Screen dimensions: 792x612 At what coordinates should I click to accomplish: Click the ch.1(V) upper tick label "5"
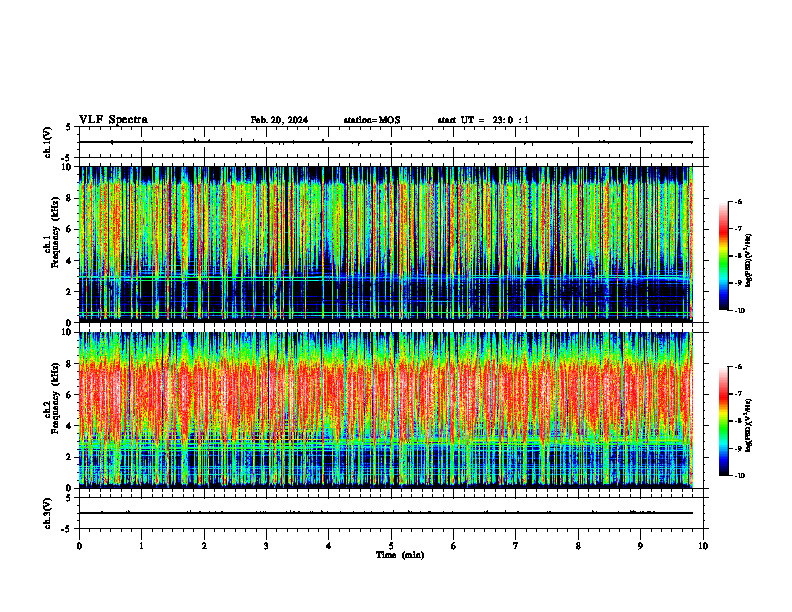(69, 128)
